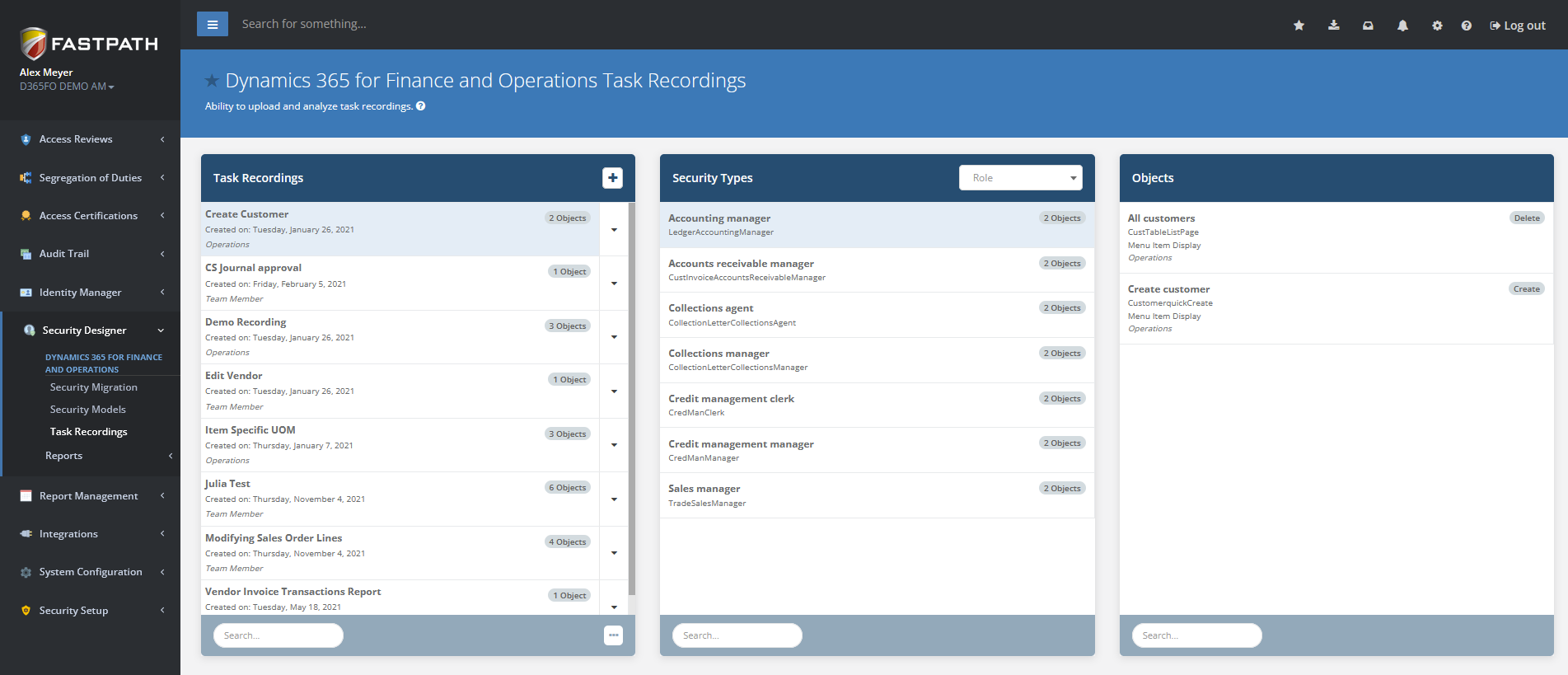Screen dimensions: 1568x675
Task: Add a new task recording with plus button
Action: click(x=612, y=178)
